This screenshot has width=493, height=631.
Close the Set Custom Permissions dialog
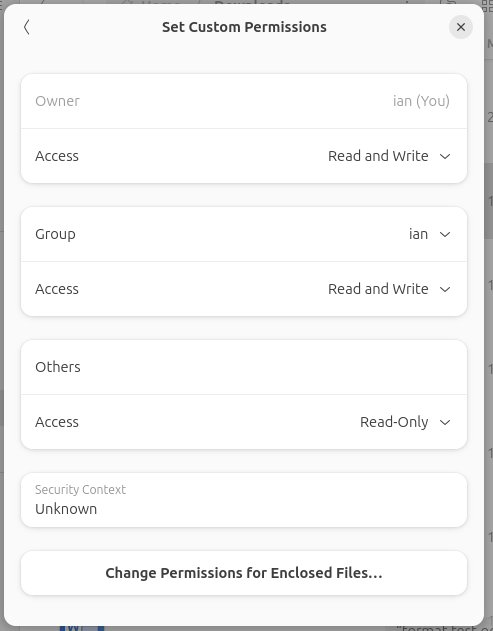(460, 27)
